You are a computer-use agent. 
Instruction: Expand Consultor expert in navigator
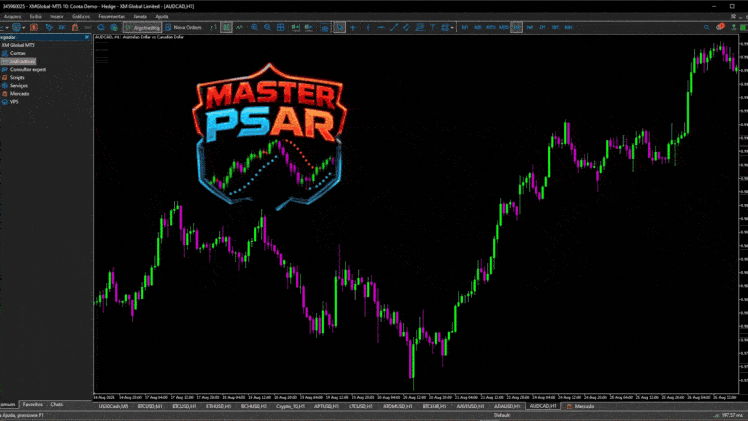click(x=24, y=69)
